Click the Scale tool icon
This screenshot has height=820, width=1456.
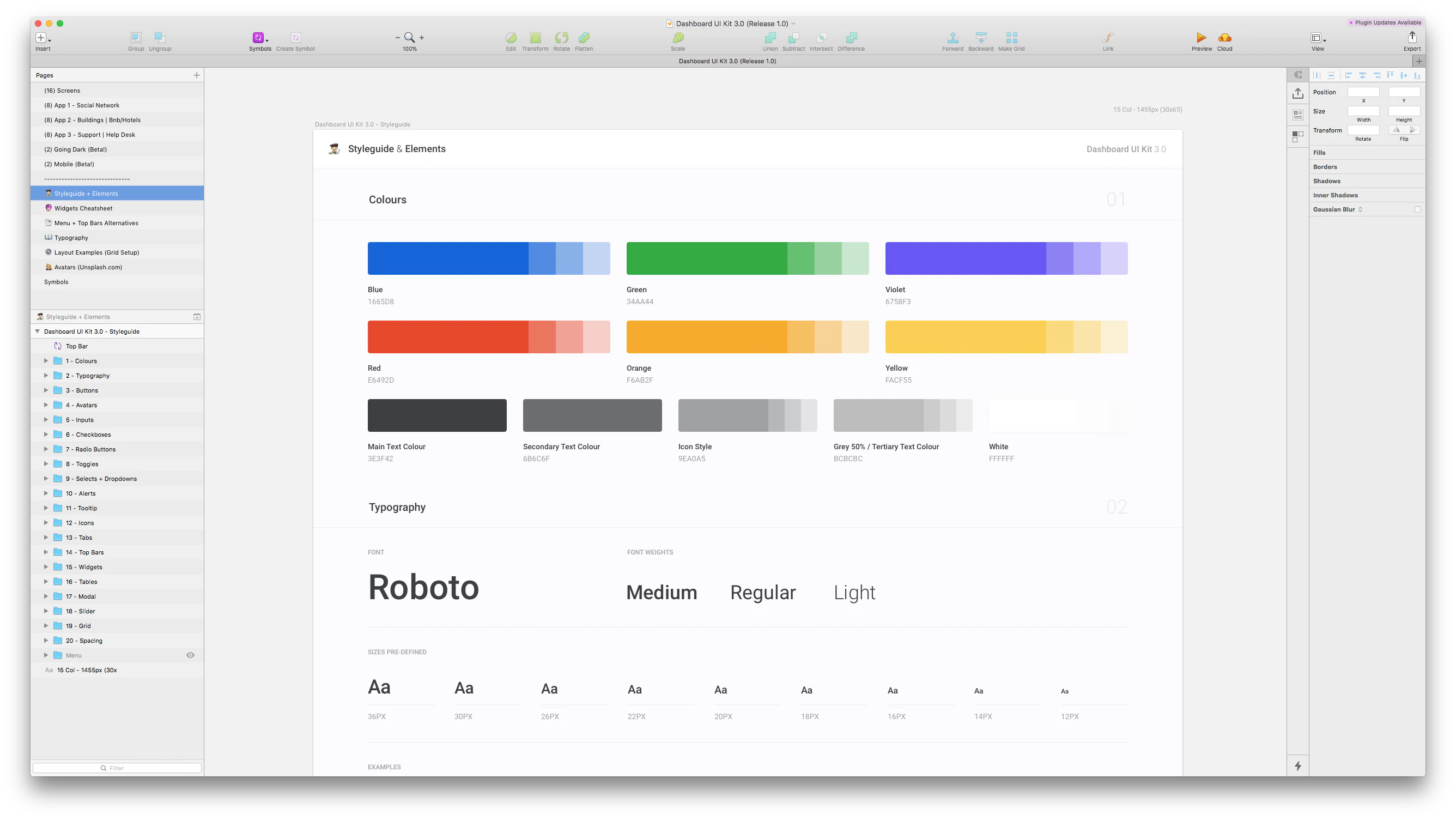coord(678,38)
